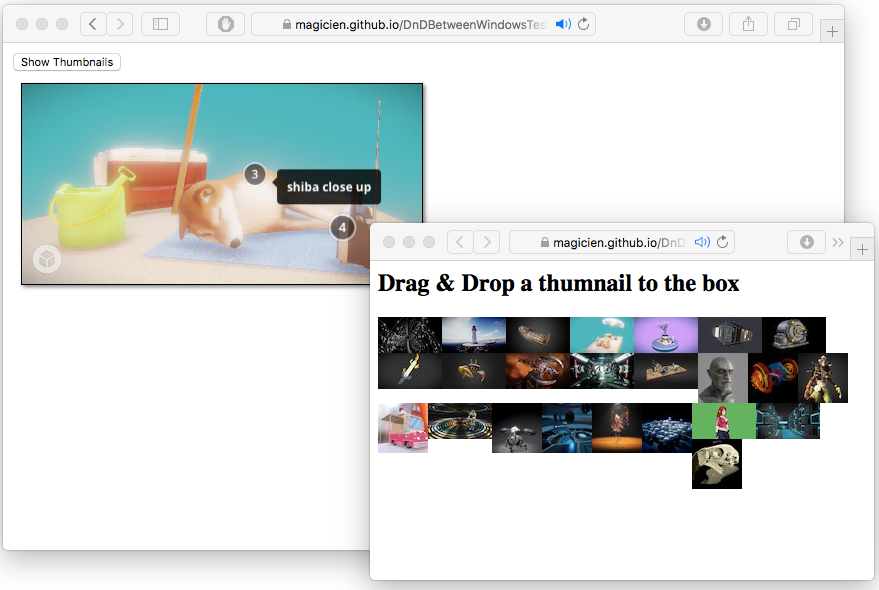
Task: Select the gray engine machine thumbnail
Action: [793, 335]
